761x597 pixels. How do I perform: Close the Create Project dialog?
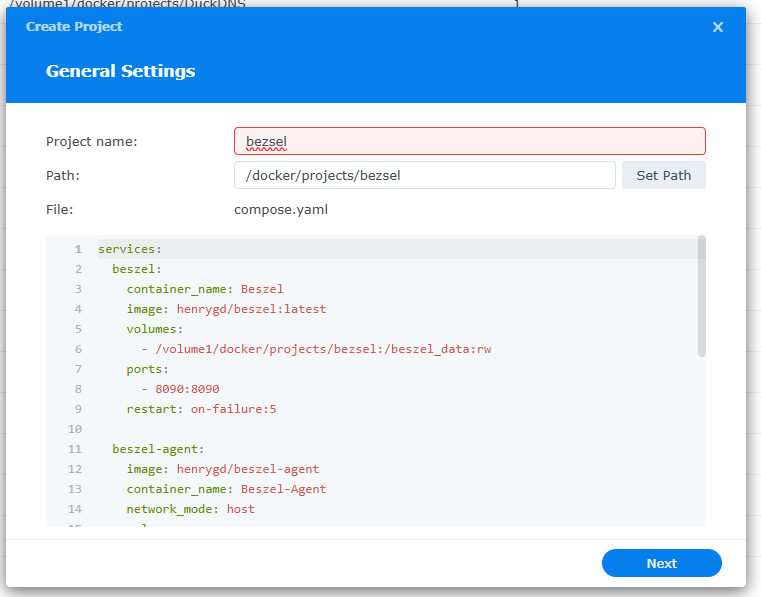(717, 27)
